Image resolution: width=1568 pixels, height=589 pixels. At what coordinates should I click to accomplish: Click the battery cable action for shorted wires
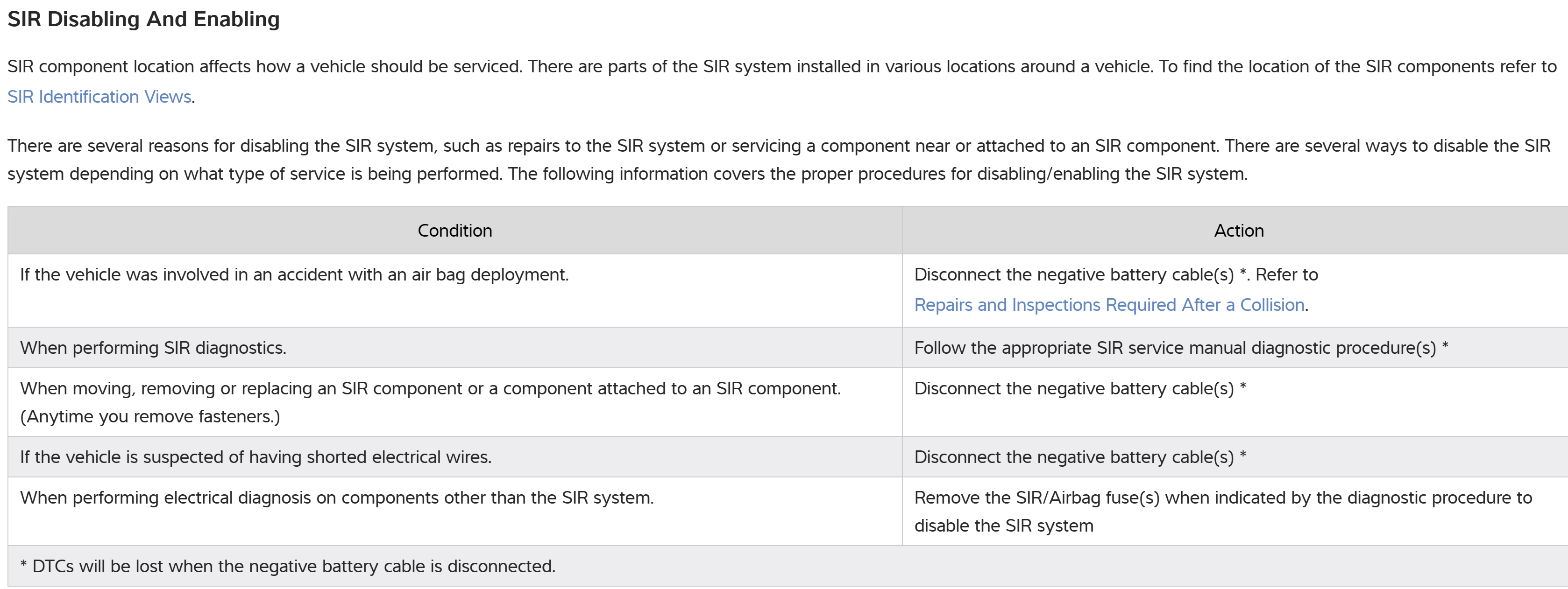[x=1079, y=457]
